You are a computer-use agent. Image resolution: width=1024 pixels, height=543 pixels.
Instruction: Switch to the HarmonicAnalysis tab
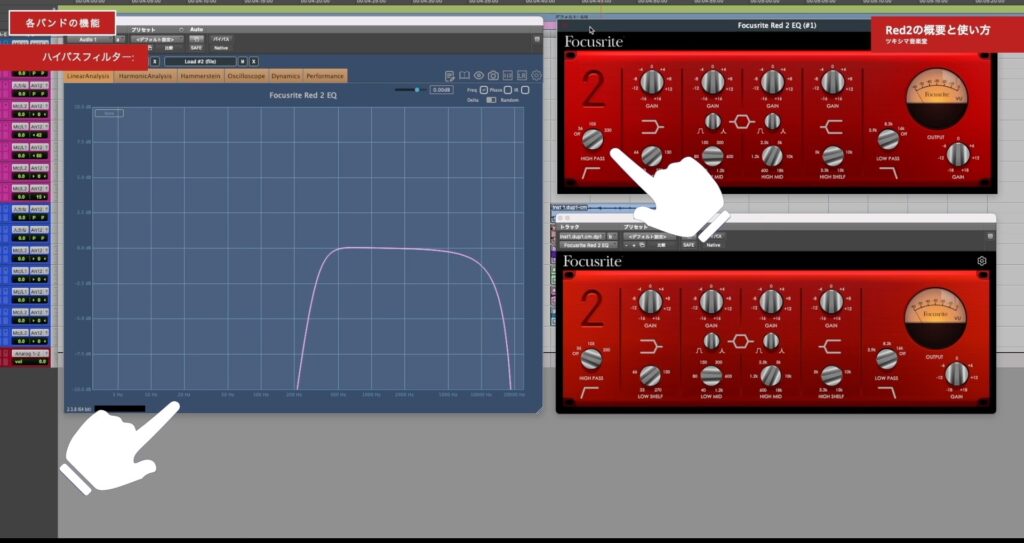tap(145, 76)
